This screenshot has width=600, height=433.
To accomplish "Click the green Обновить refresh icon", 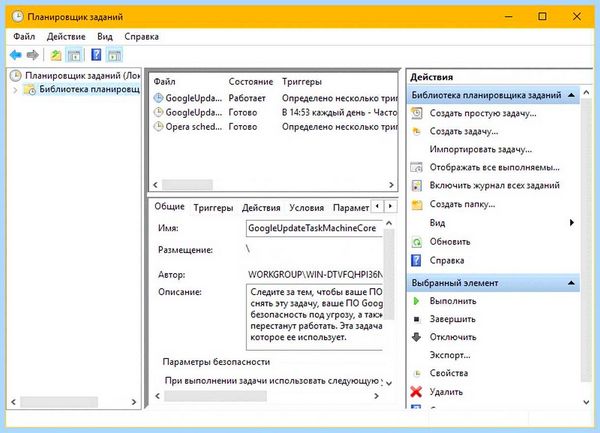I will click(416, 242).
